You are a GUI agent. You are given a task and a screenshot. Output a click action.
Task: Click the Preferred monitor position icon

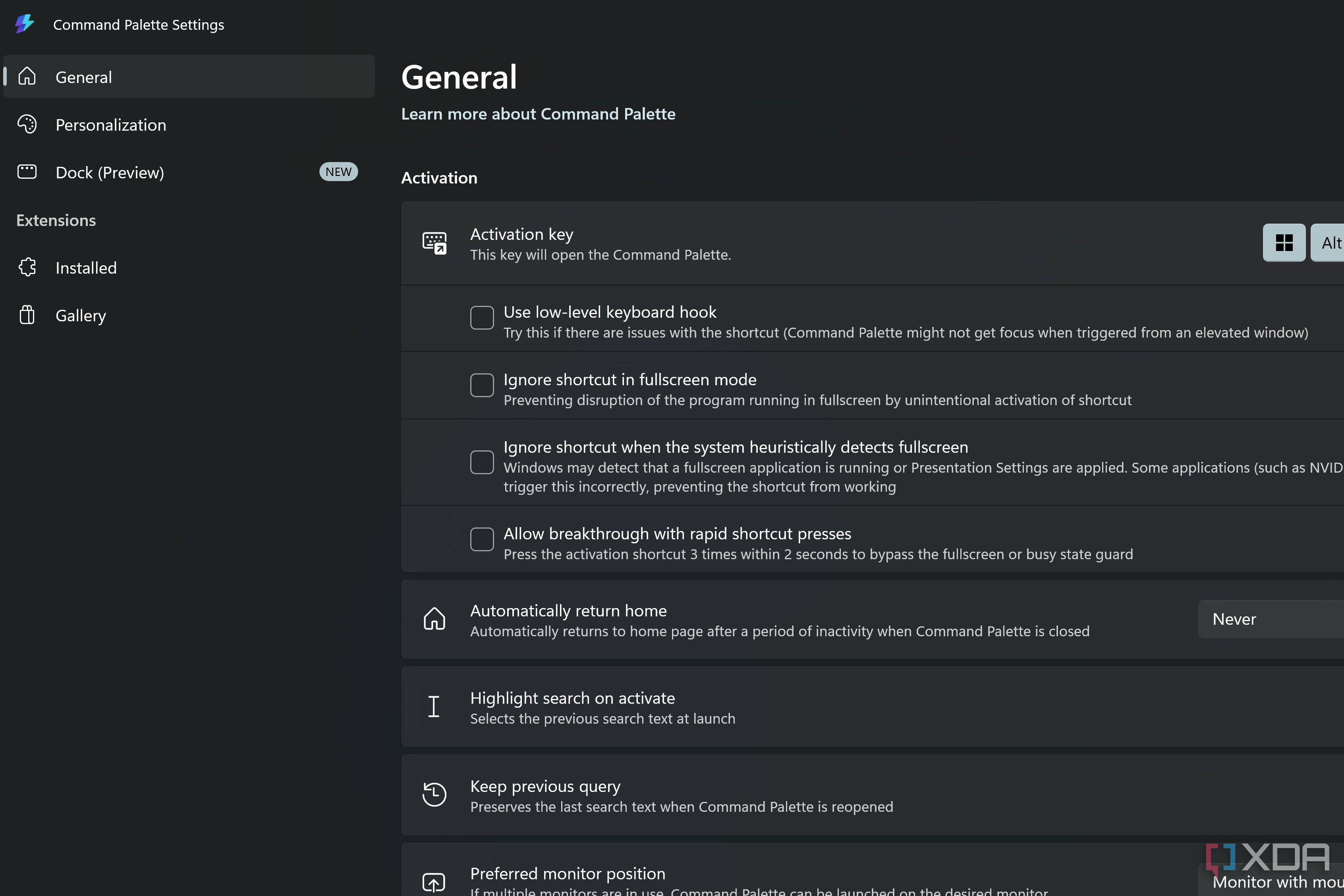[x=434, y=883]
